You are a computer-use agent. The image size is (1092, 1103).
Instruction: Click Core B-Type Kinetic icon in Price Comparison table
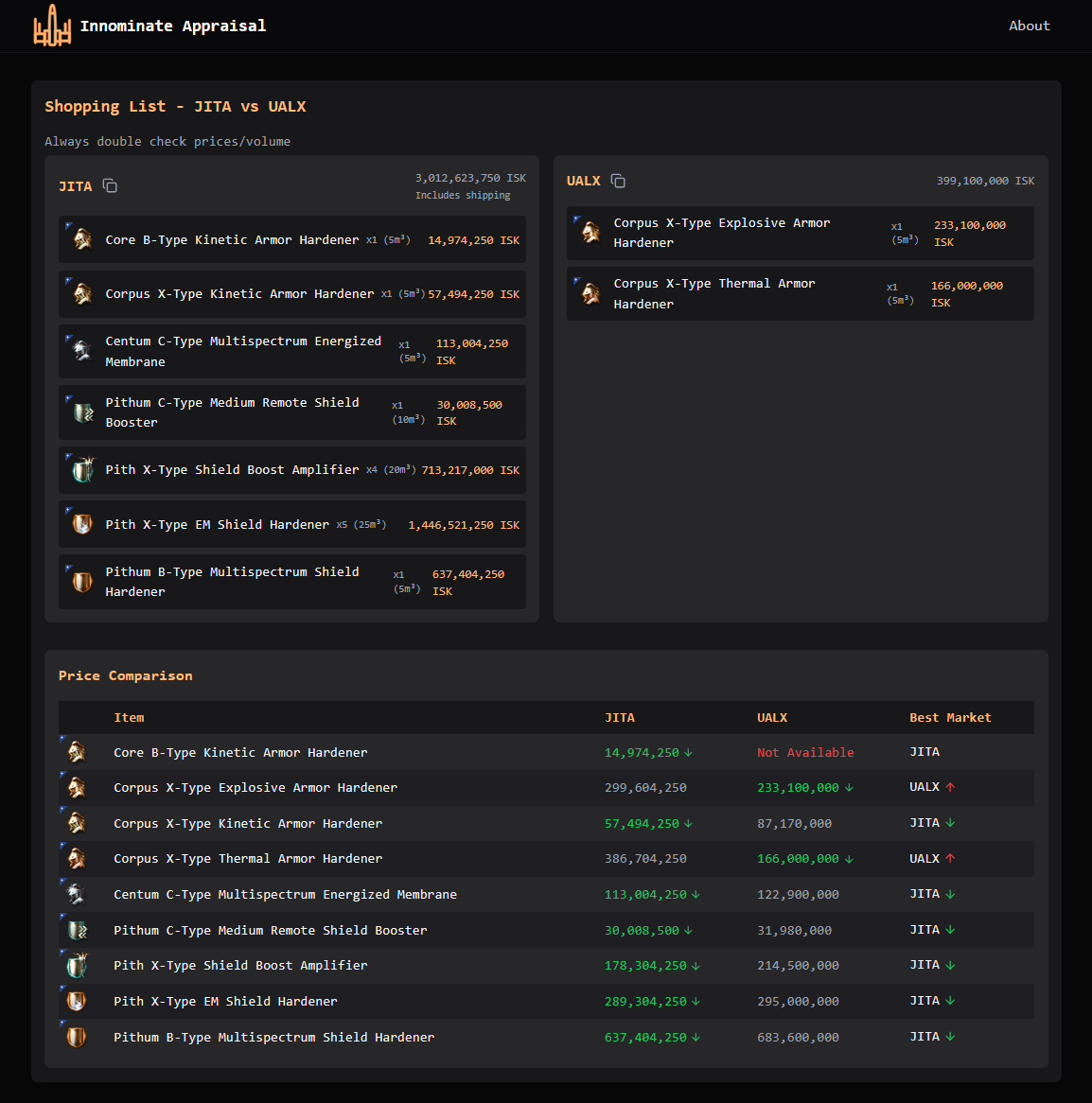[77, 752]
